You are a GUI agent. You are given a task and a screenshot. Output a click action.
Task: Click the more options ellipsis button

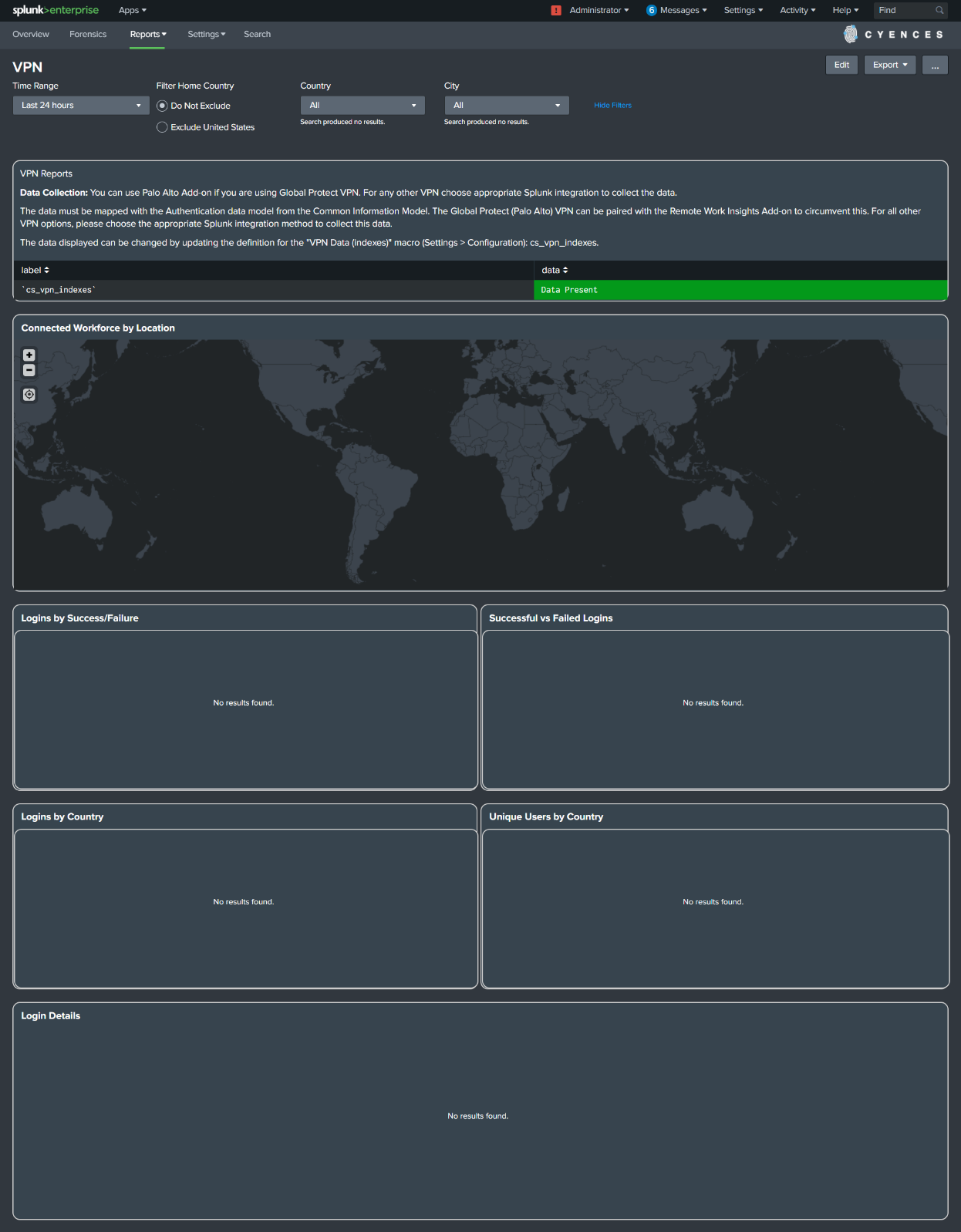coord(935,65)
